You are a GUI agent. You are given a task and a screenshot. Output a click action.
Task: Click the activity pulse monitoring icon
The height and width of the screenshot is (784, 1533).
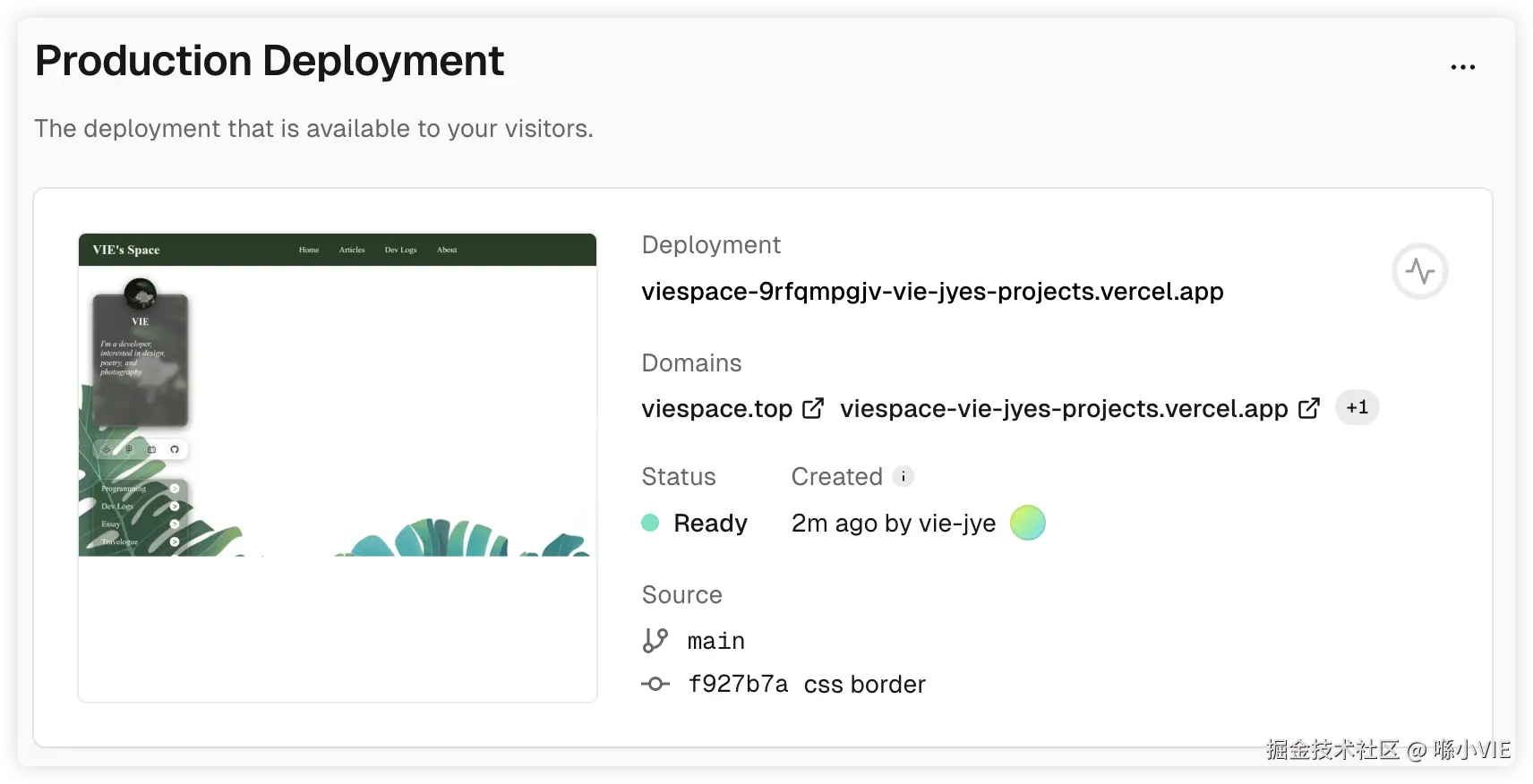point(1419,271)
